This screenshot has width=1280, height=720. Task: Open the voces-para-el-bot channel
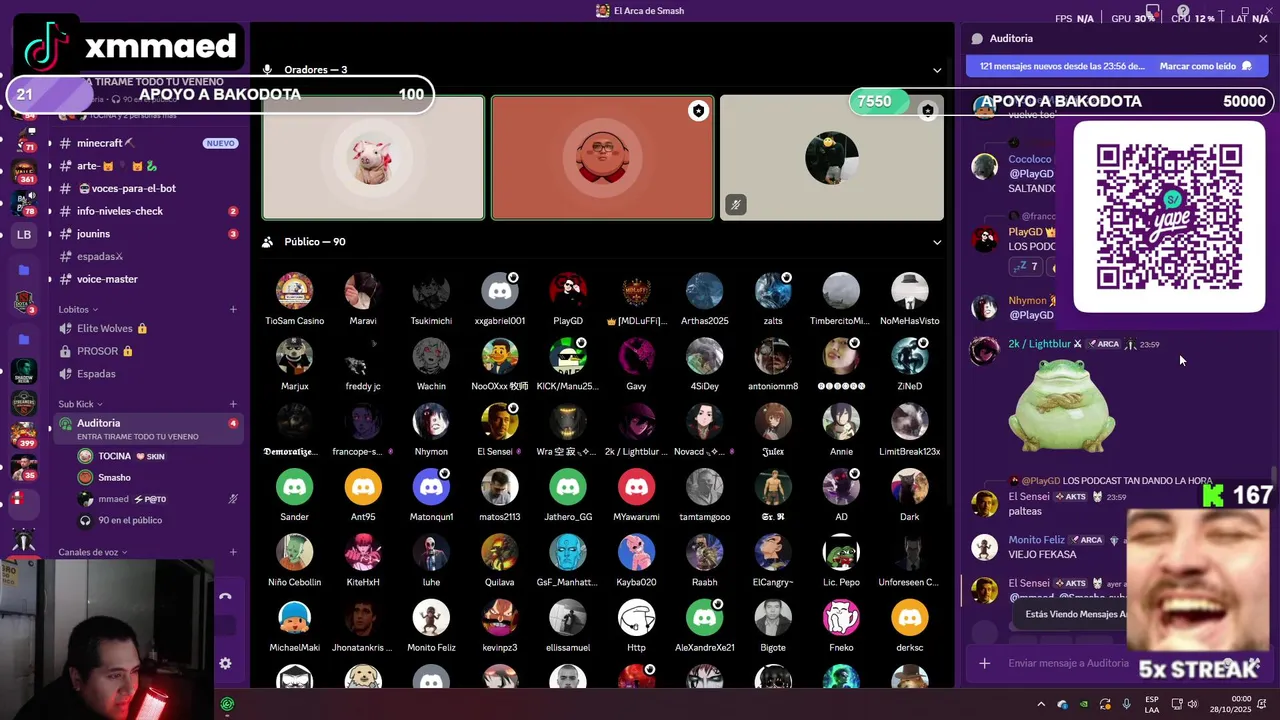pos(148,188)
